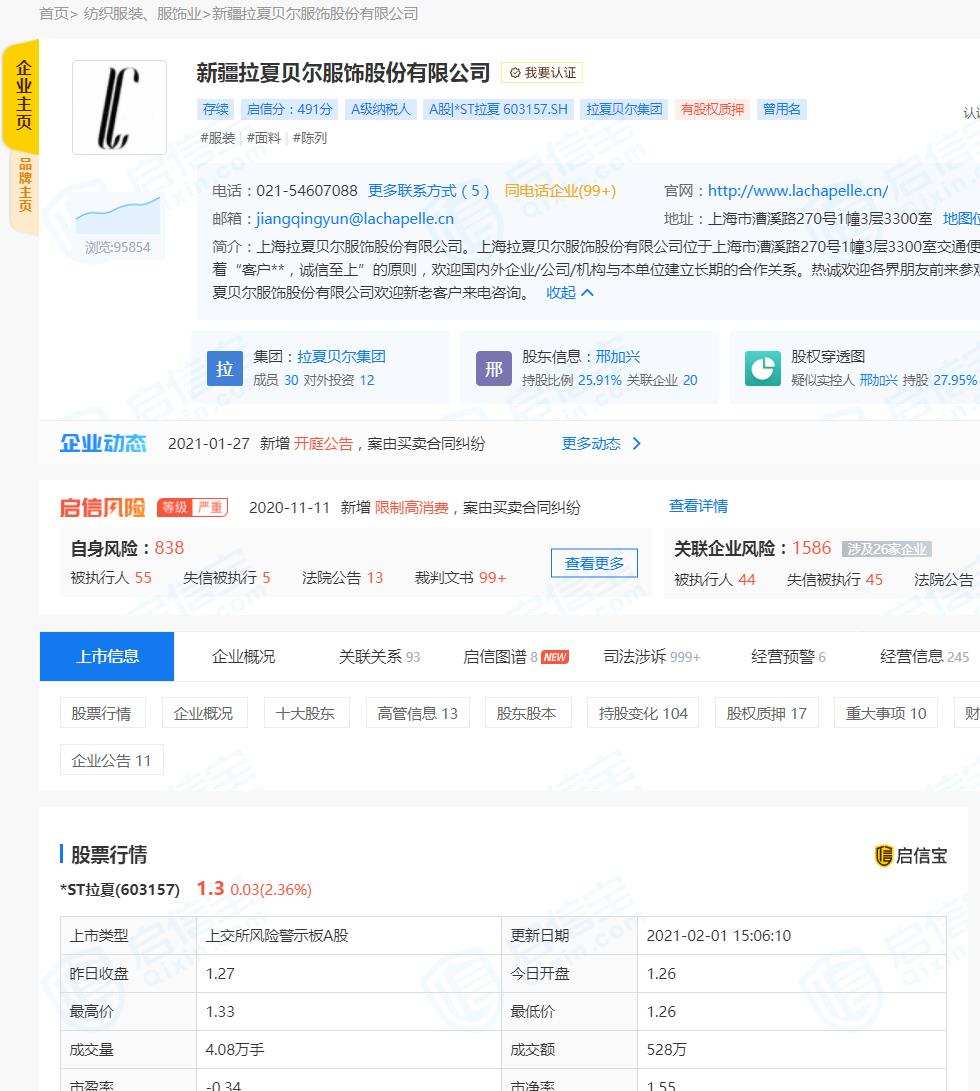Open the lachapelle.cn website link

click(x=798, y=191)
